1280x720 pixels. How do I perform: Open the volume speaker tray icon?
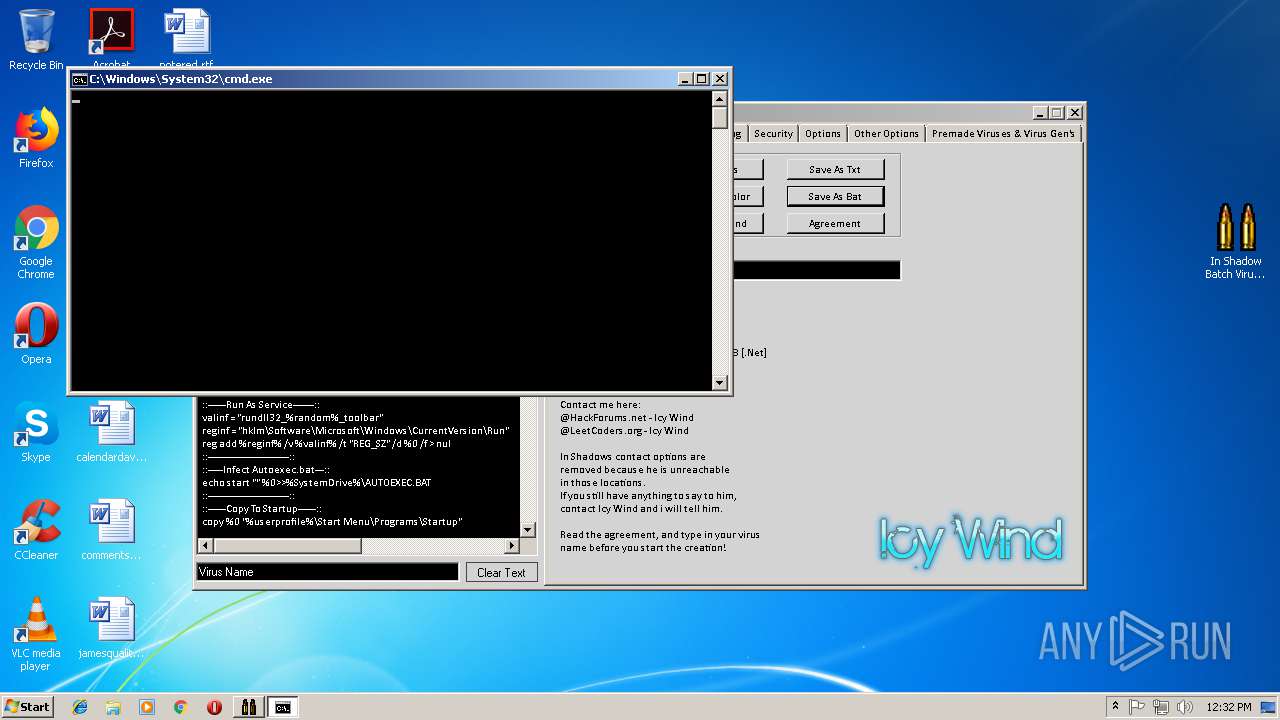point(1184,707)
